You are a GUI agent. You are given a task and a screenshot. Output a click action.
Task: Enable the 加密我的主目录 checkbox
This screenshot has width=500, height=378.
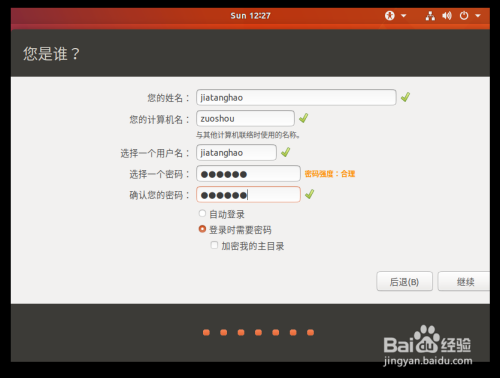[214, 245]
